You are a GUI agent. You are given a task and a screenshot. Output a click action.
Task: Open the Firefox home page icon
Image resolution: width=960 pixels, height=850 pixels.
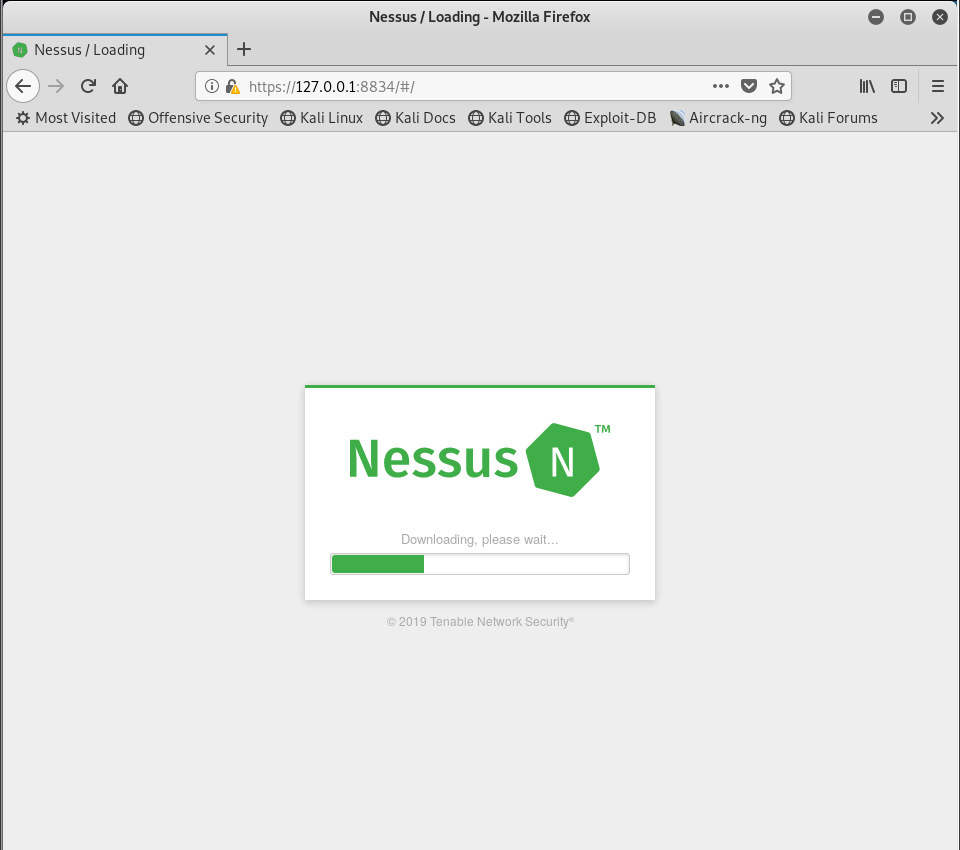click(x=120, y=86)
